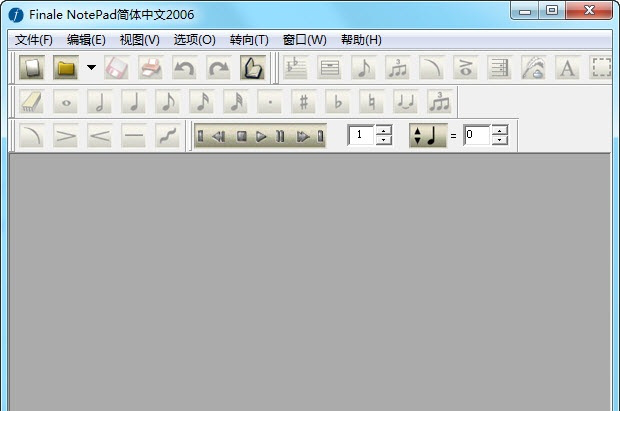Select the Hand Grabber tool
This screenshot has height=427, width=620.
(253, 68)
